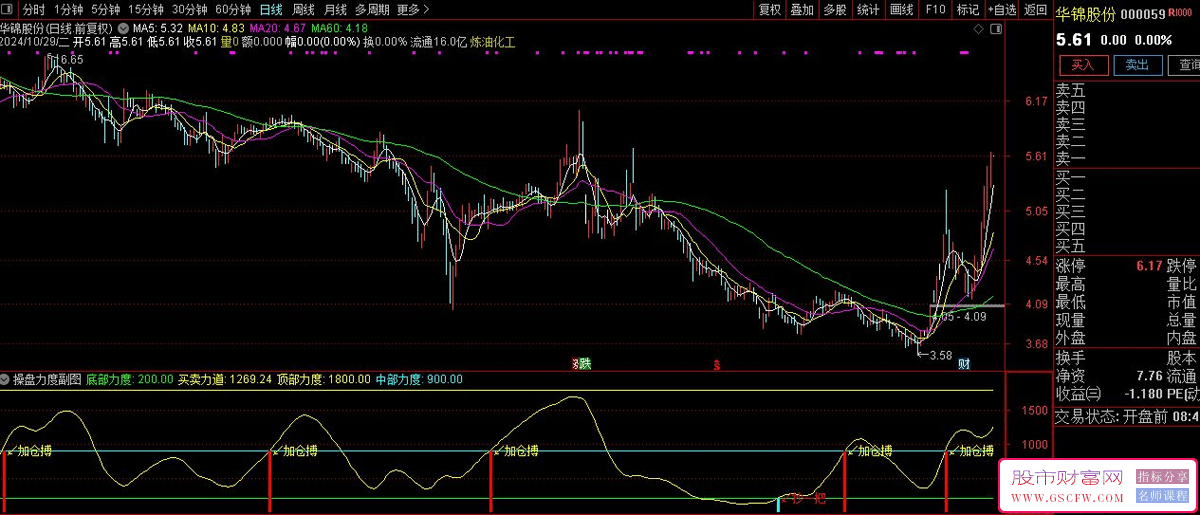Screen dimensions: 1200x515
Task: Switch to 15分钟 period
Action: [146, 9]
